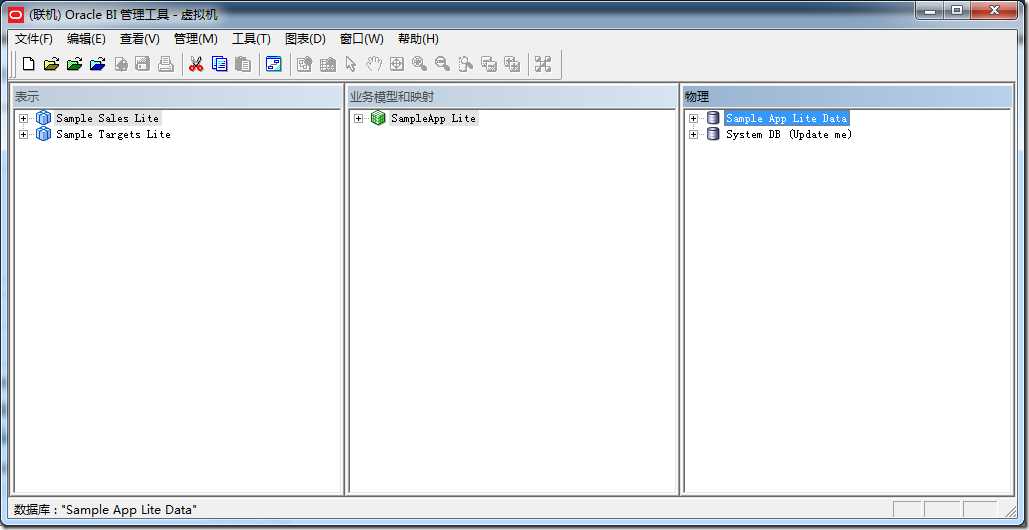Expand the Sample Sales Lite subject area
1029x530 pixels.
click(x=24, y=119)
